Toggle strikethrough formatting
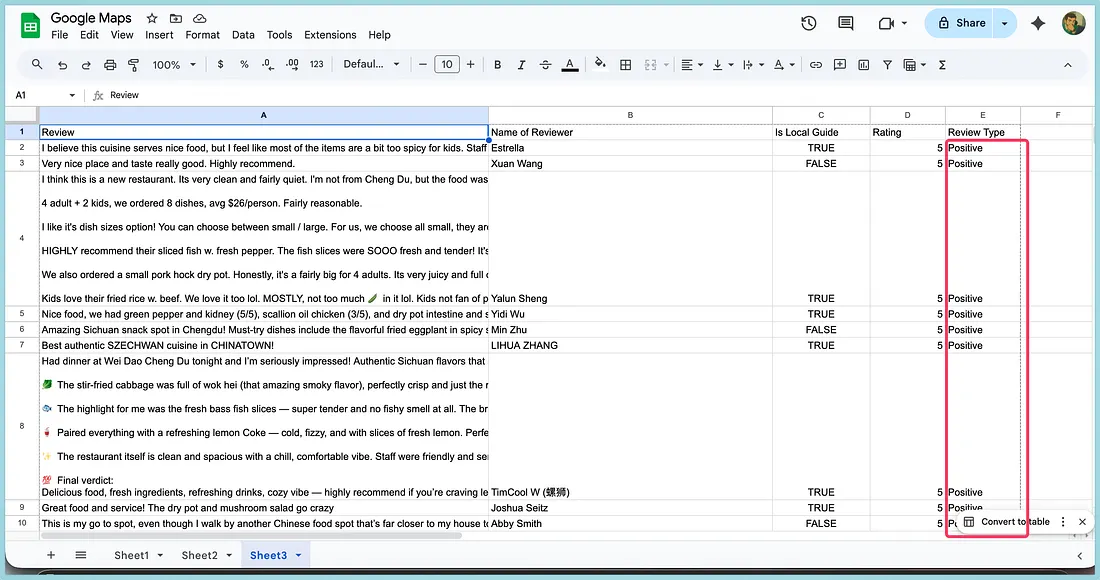Image resolution: width=1100 pixels, height=580 pixels. click(x=545, y=64)
